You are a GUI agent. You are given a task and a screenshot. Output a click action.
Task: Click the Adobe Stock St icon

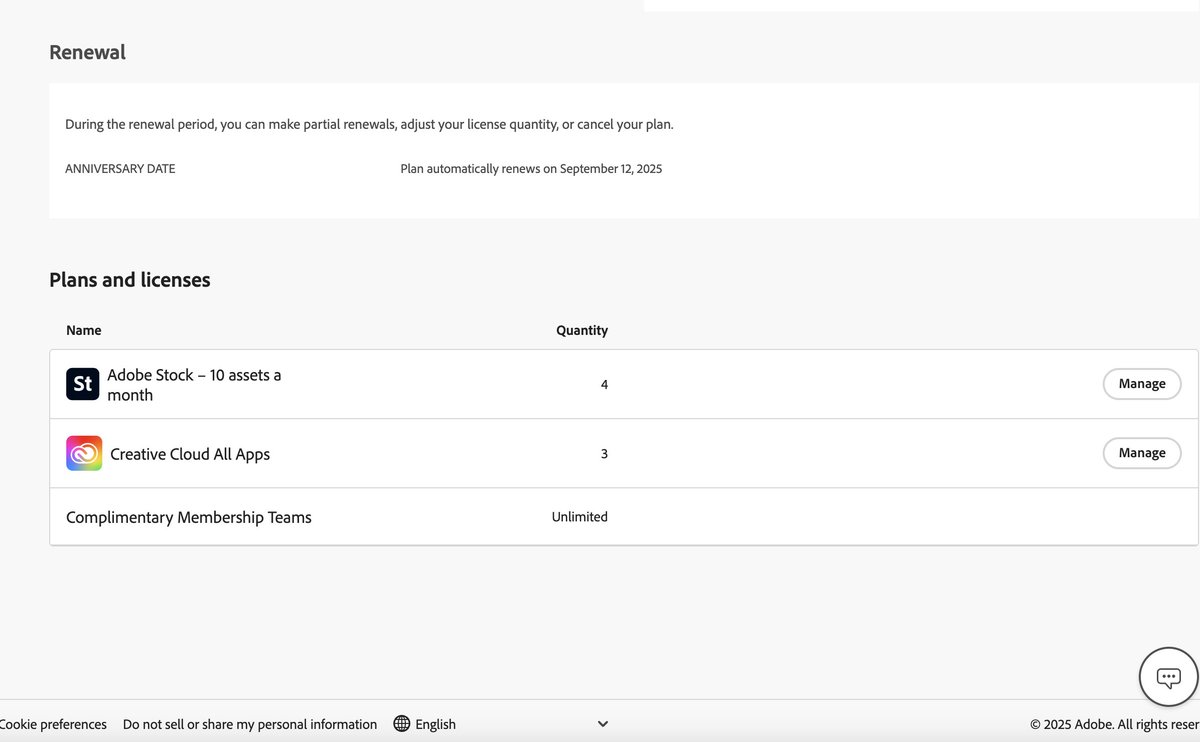click(83, 384)
